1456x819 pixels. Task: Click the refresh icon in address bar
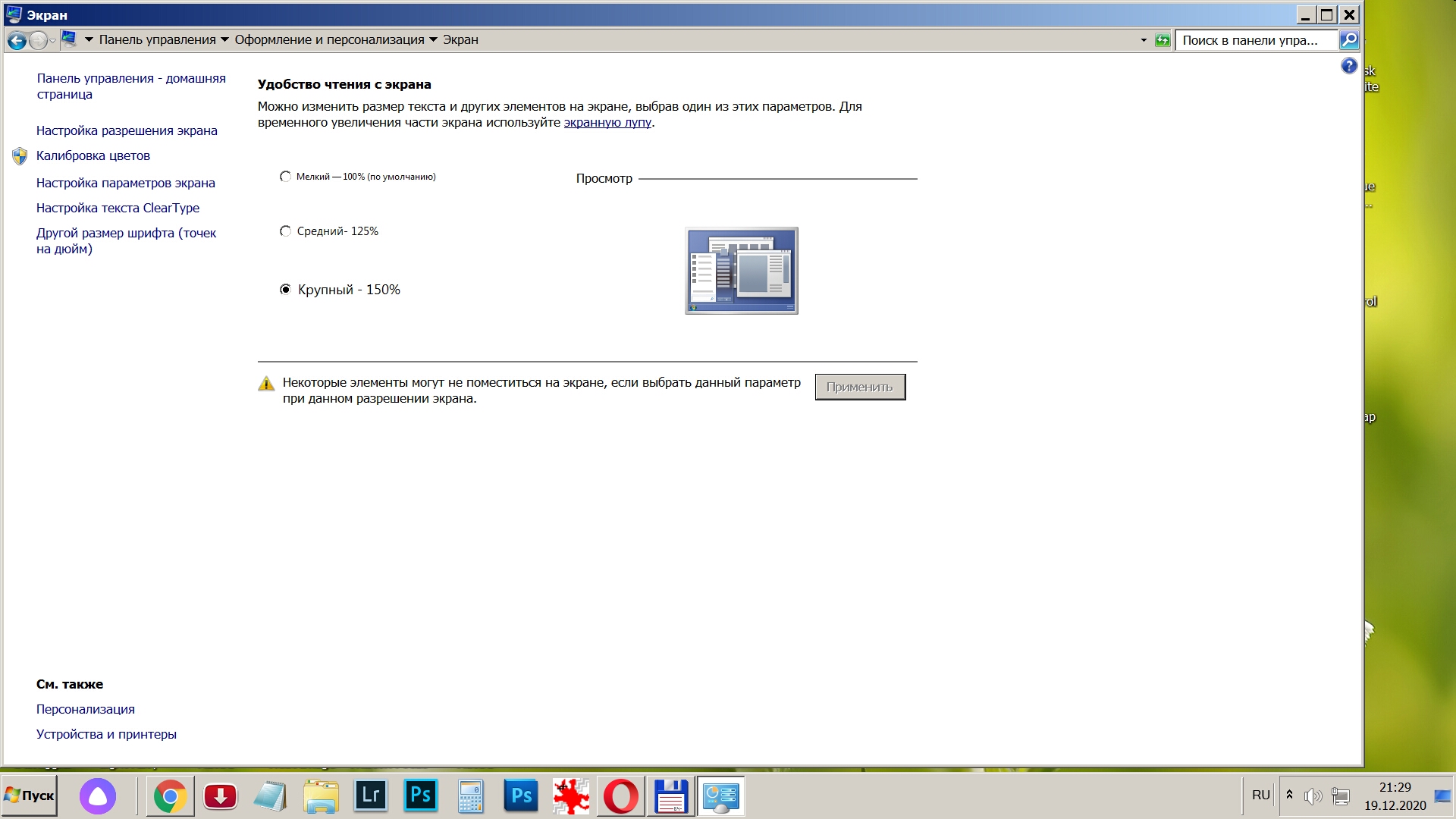coord(1163,40)
